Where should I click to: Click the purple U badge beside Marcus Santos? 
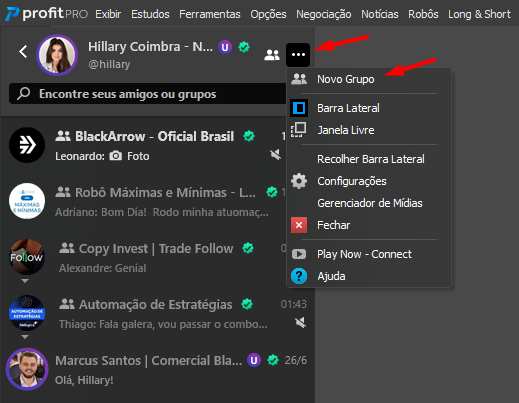point(254,360)
